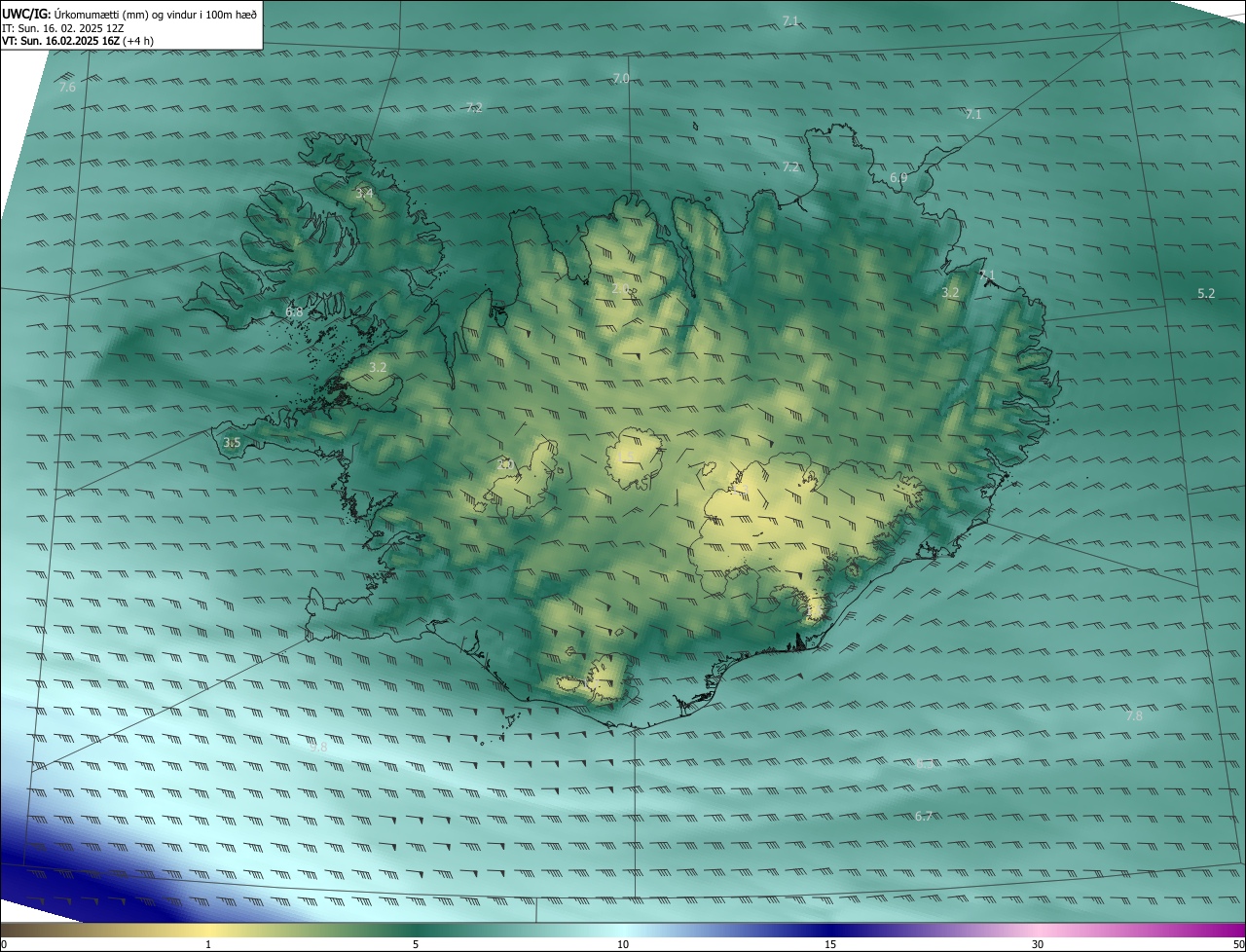Select the 'IT: Sun. 16. 02. 2025 12Z' line
This screenshot has width=1246, height=952.
pyautogui.click(x=62, y=28)
